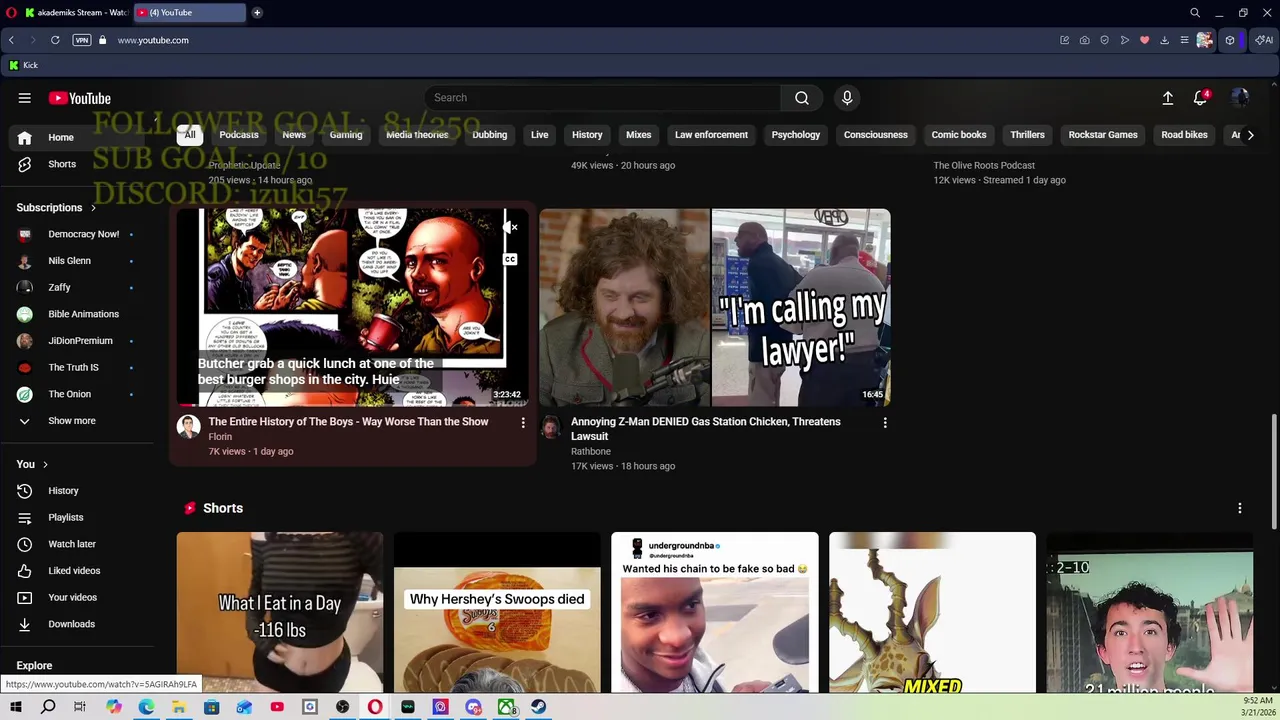This screenshot has height=720, width=1280.
Task: Open new browser tab with plus
Action: click(257, 13)
